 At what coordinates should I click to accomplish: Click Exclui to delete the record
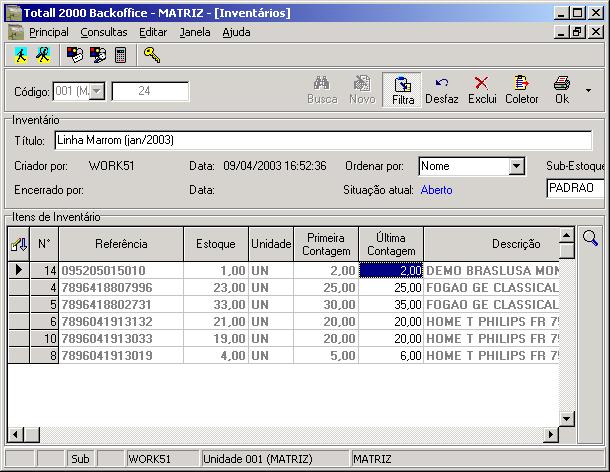click(482, 90)
